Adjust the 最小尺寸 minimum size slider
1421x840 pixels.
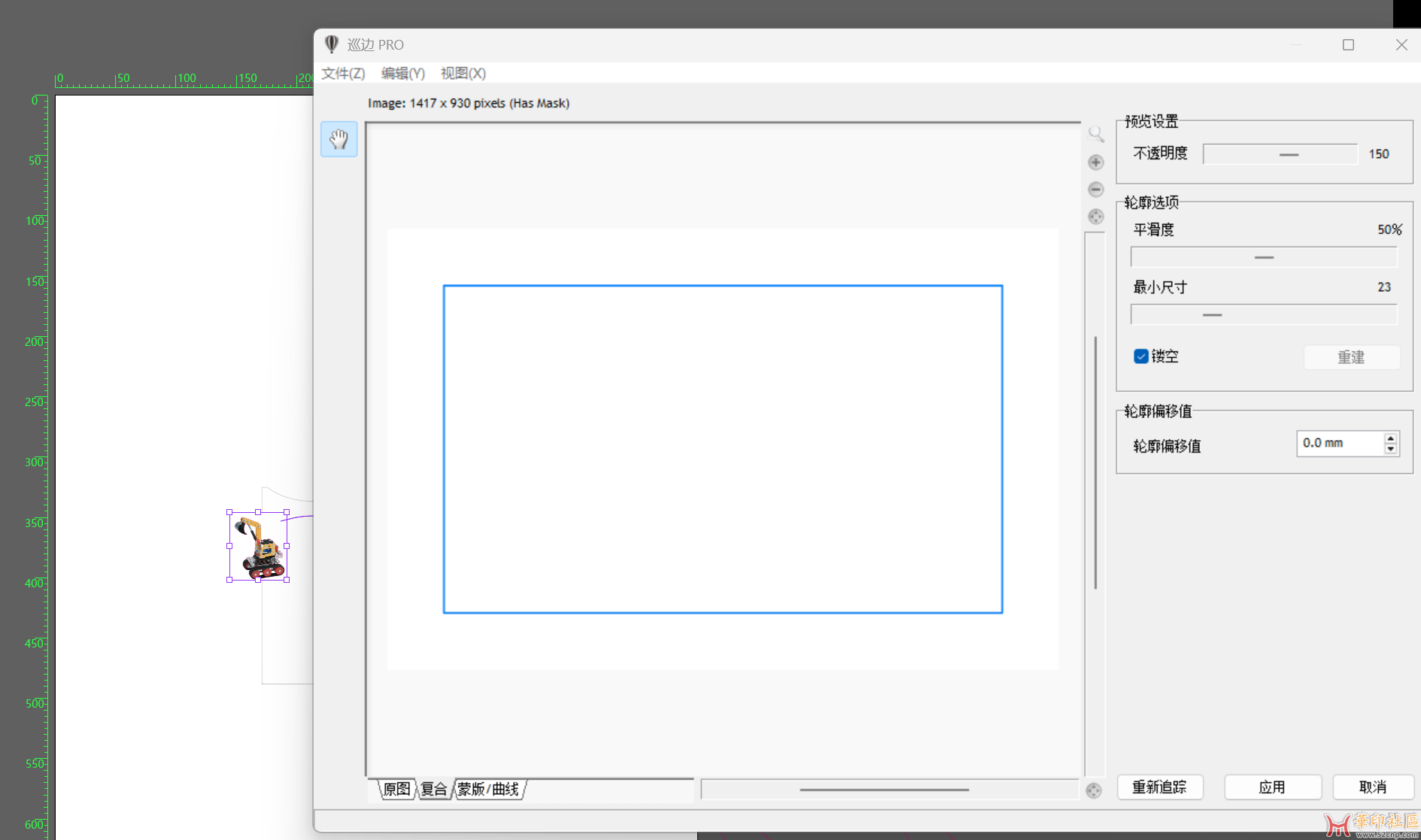click(x=1264, y=314)
